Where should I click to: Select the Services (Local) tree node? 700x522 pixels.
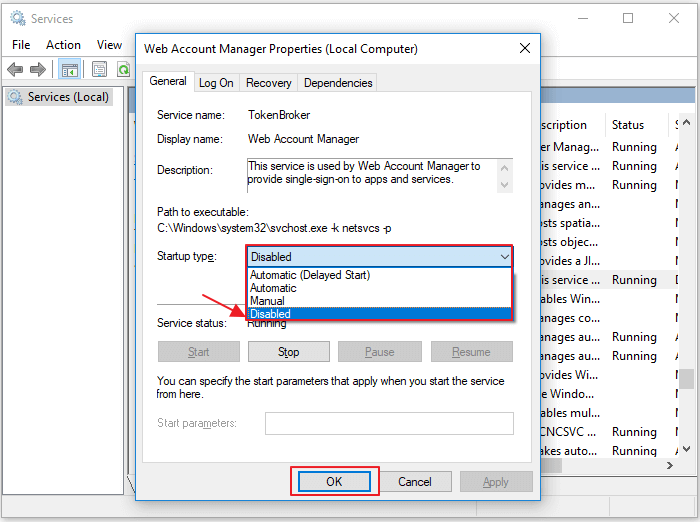click(x=68, y=97)
